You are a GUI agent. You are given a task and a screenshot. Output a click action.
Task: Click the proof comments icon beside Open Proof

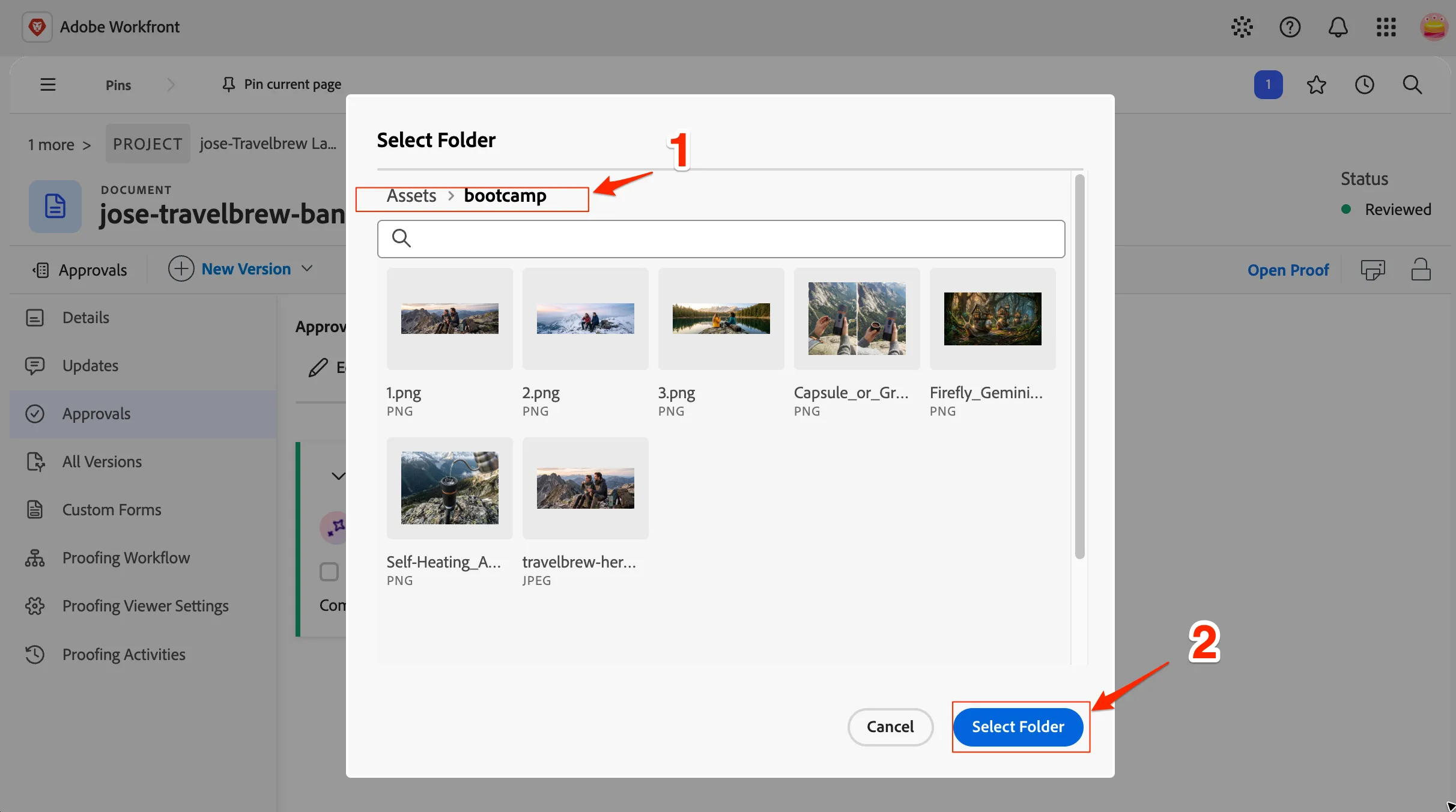coord(1373,270)
